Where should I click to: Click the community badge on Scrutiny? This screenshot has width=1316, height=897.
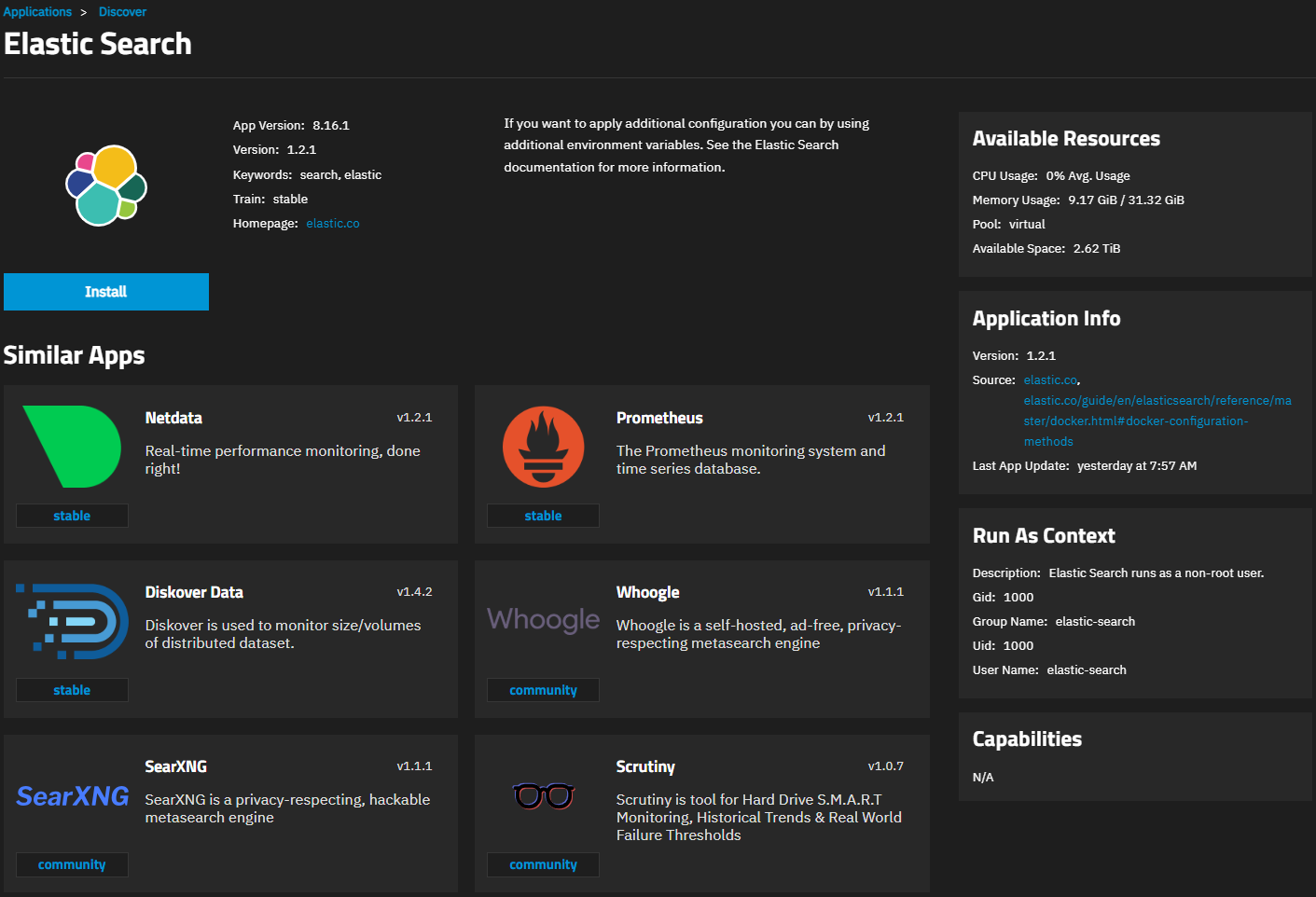[x=543, y=864]
